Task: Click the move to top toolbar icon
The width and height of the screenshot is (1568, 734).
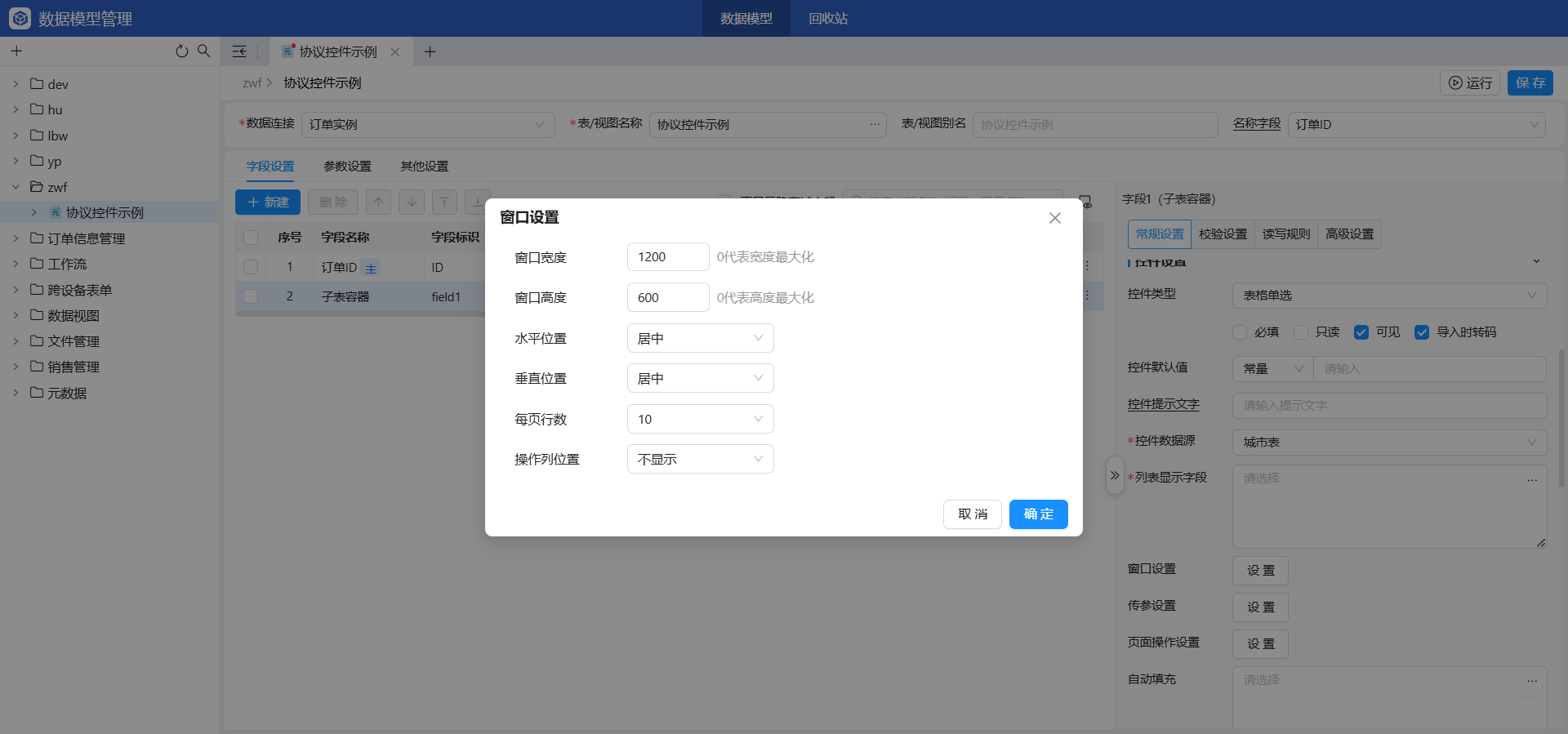Action: click(444, 202)
